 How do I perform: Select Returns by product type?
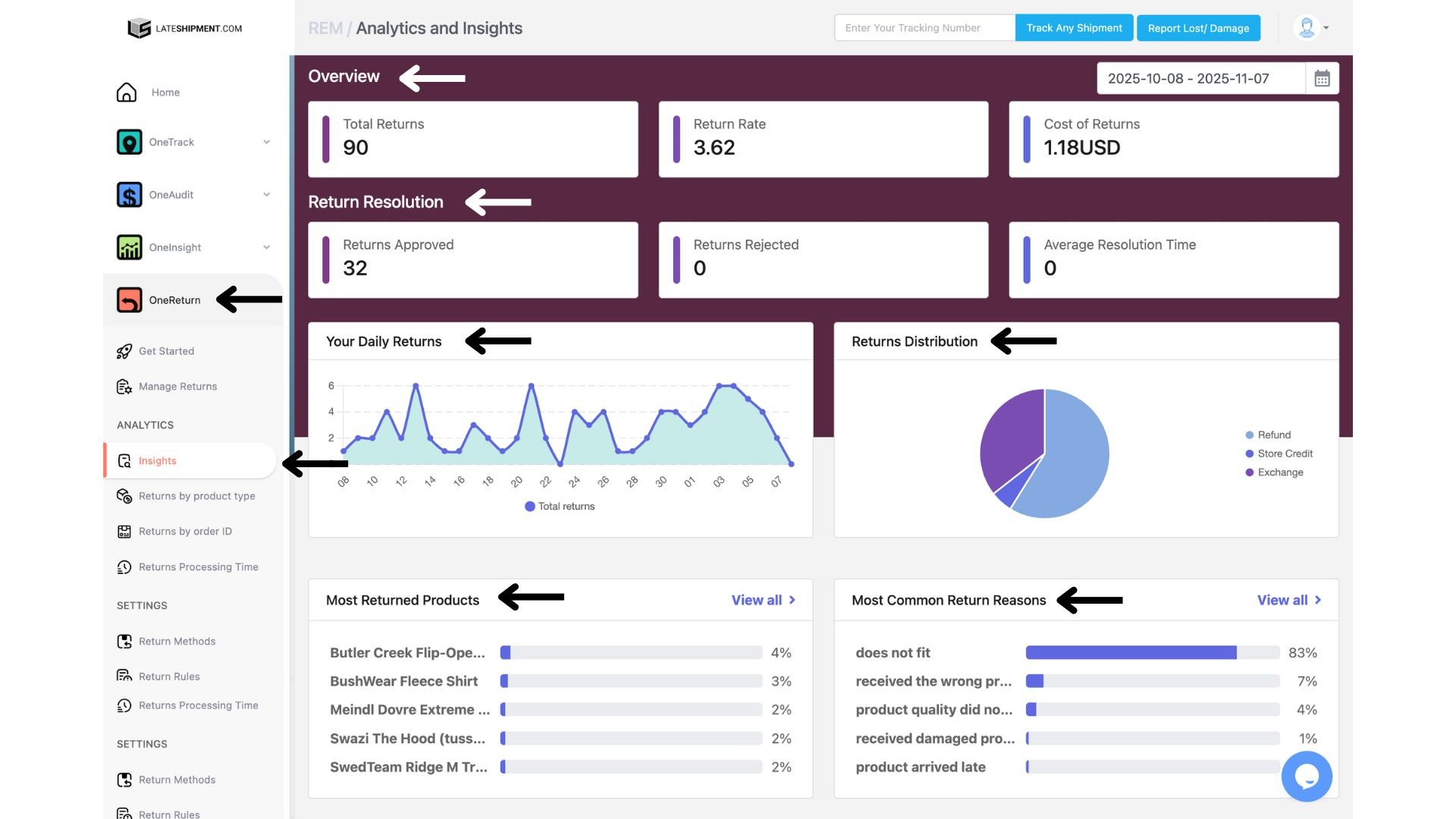point(196,496)
